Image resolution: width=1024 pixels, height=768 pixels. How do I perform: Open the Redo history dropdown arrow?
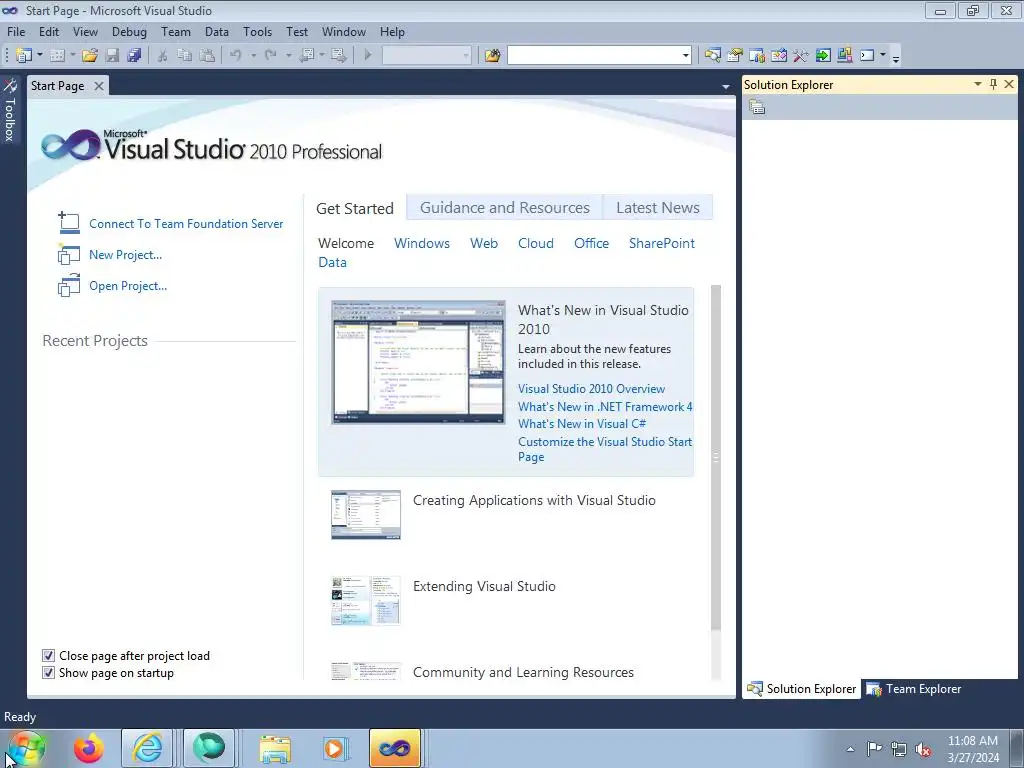288,56
